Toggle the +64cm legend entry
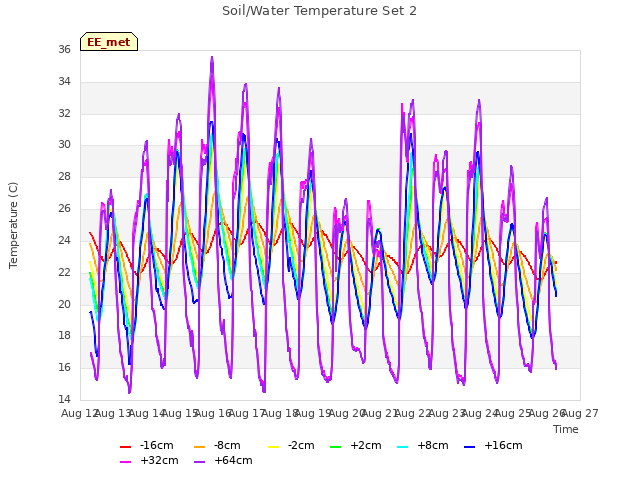This screenshot has height=480, width=640. (223, 460)
